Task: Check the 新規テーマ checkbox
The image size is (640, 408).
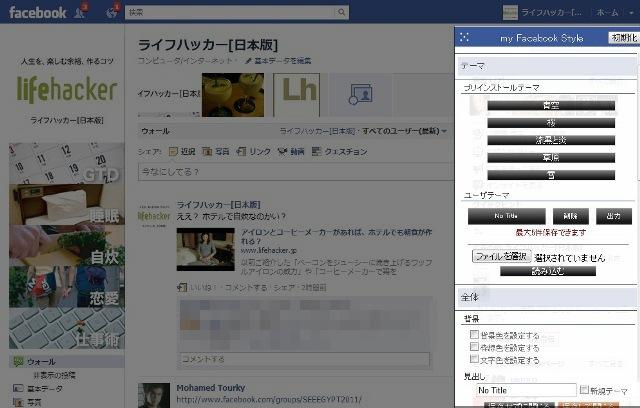Action: click(584, 390)
